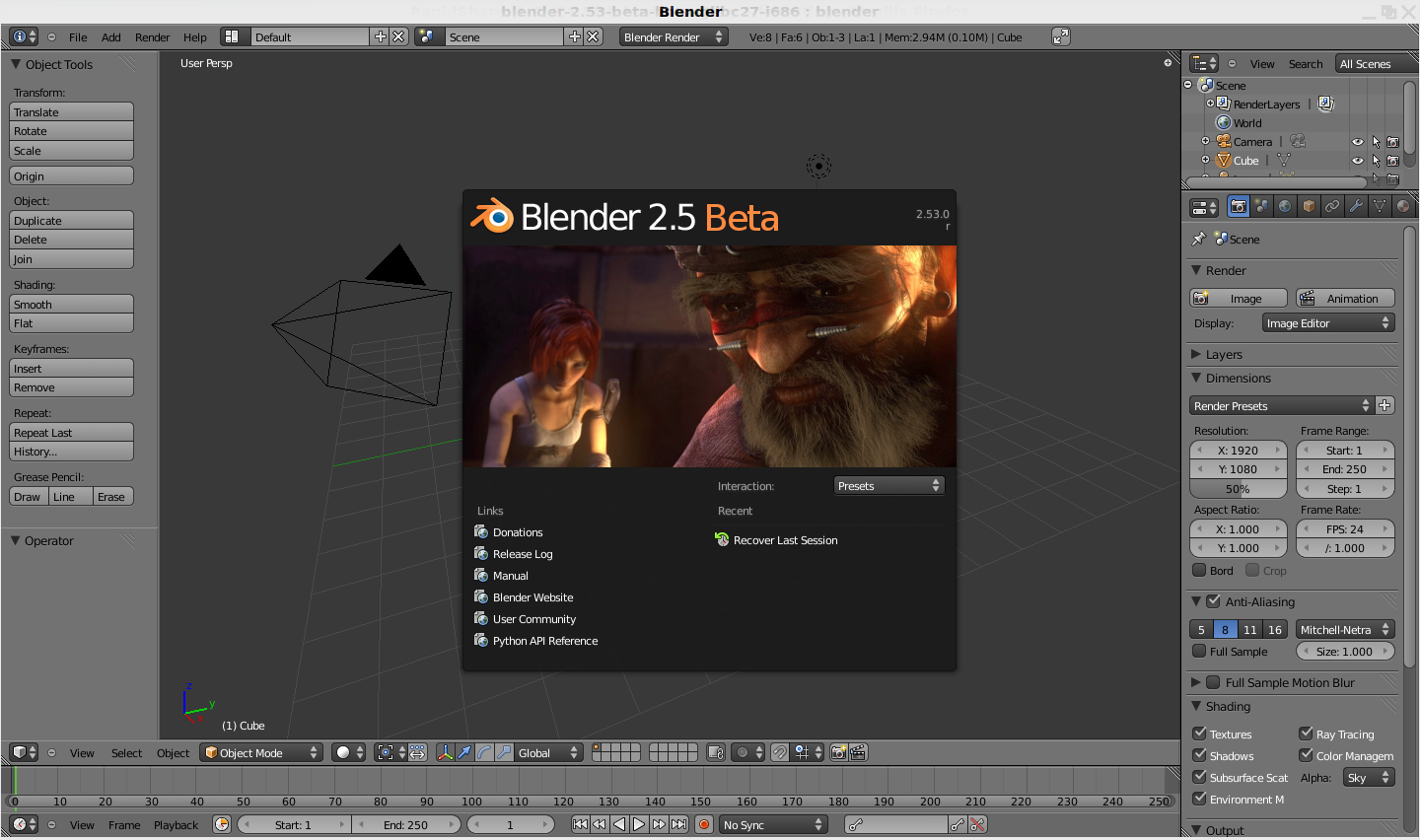Open the Select menu in 3D view header

[x=126, y=753]
